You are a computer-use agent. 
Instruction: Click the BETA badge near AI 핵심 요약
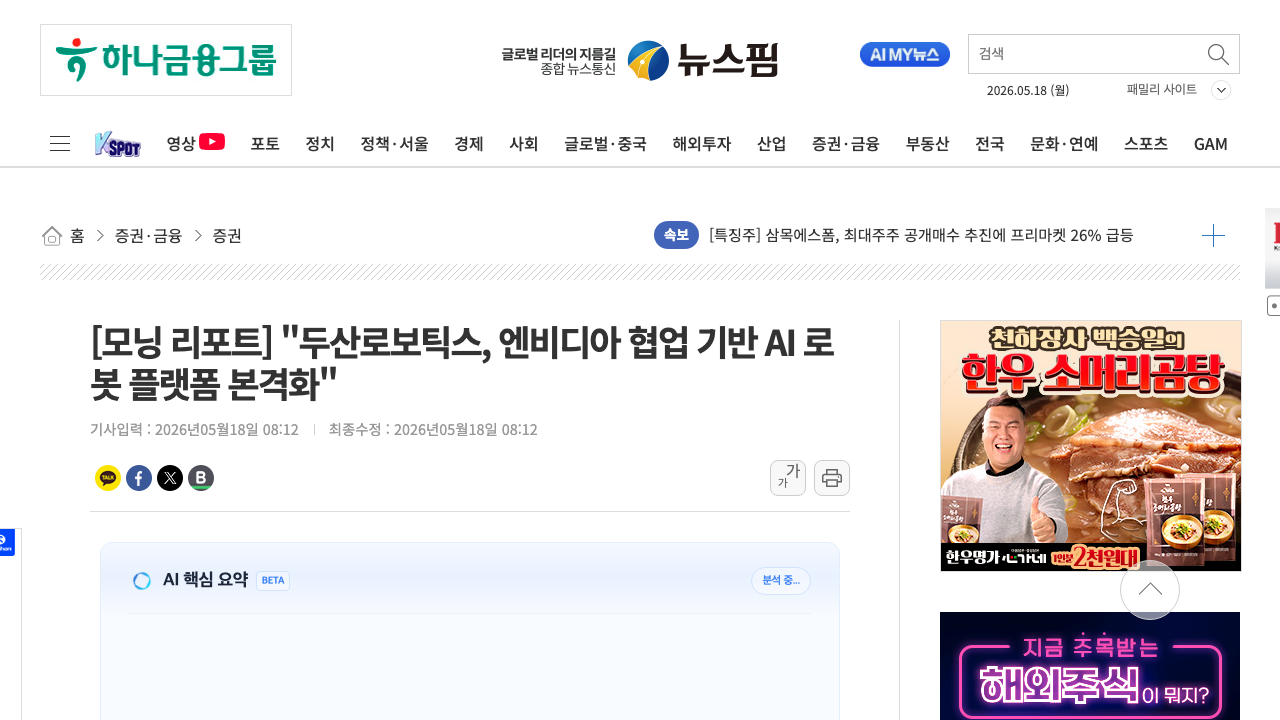[273, 581]
